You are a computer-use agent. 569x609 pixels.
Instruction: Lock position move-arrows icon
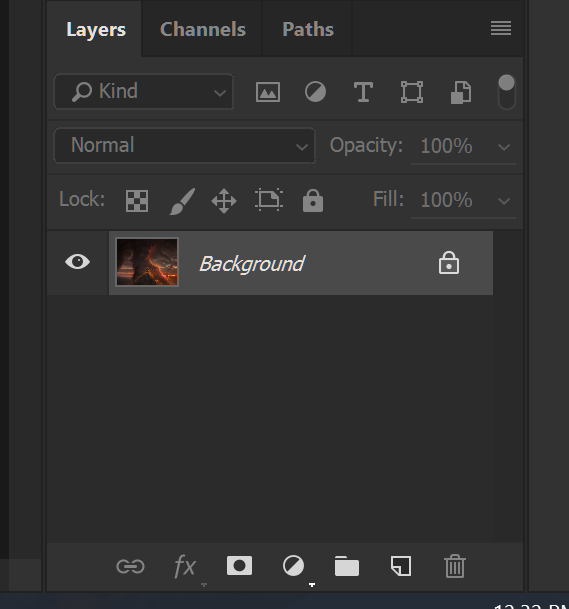tap(224, 201)
